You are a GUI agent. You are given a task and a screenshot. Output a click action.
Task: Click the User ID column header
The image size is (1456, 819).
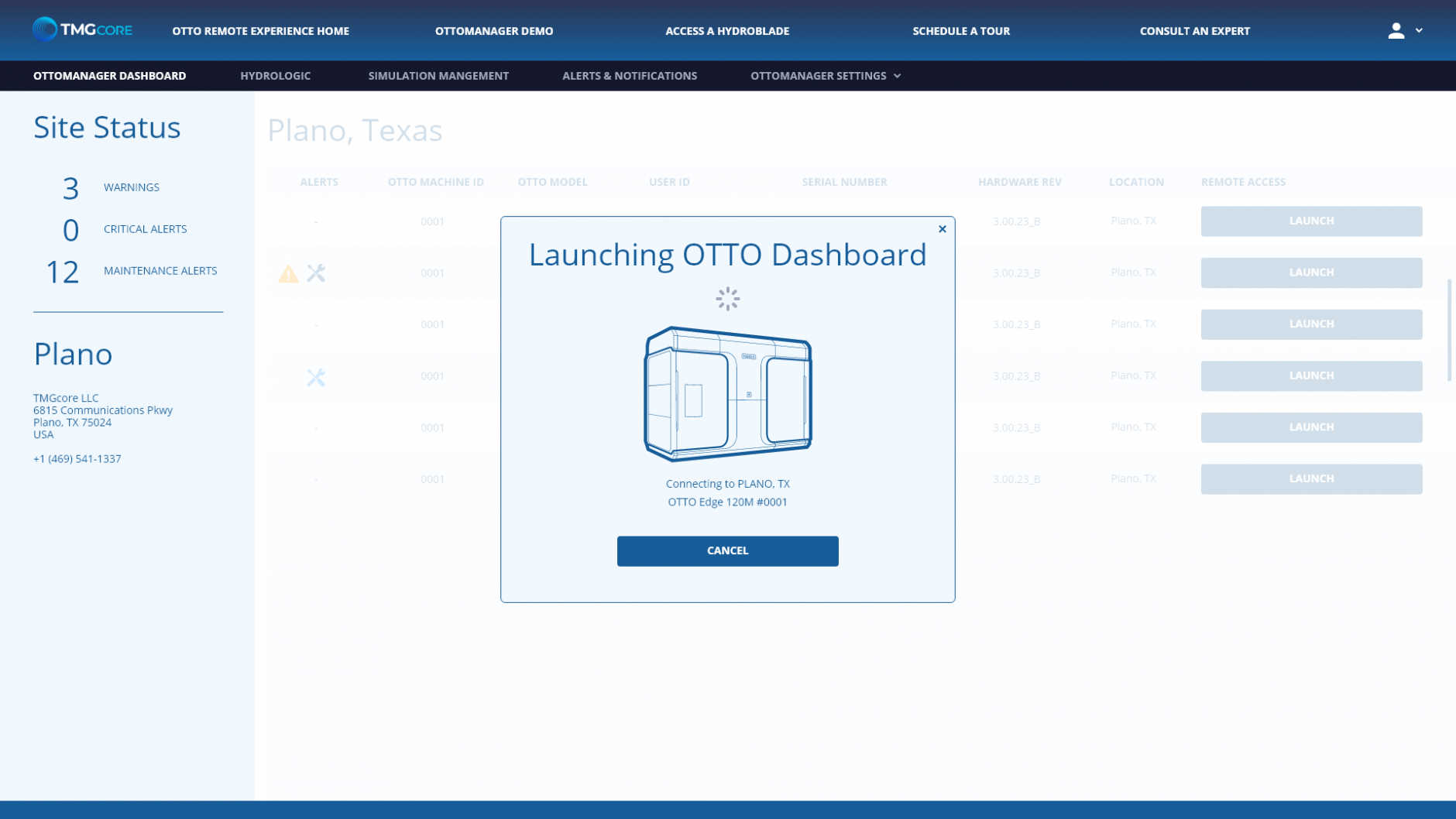coord(669,182)
